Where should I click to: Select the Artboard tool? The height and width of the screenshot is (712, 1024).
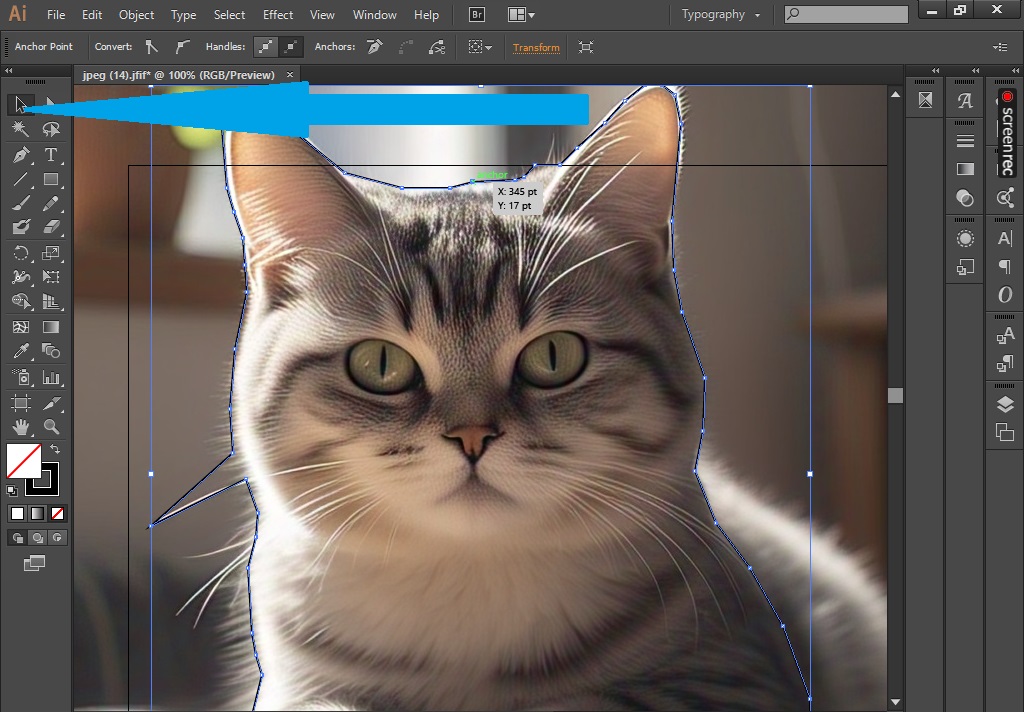[20, 402]
